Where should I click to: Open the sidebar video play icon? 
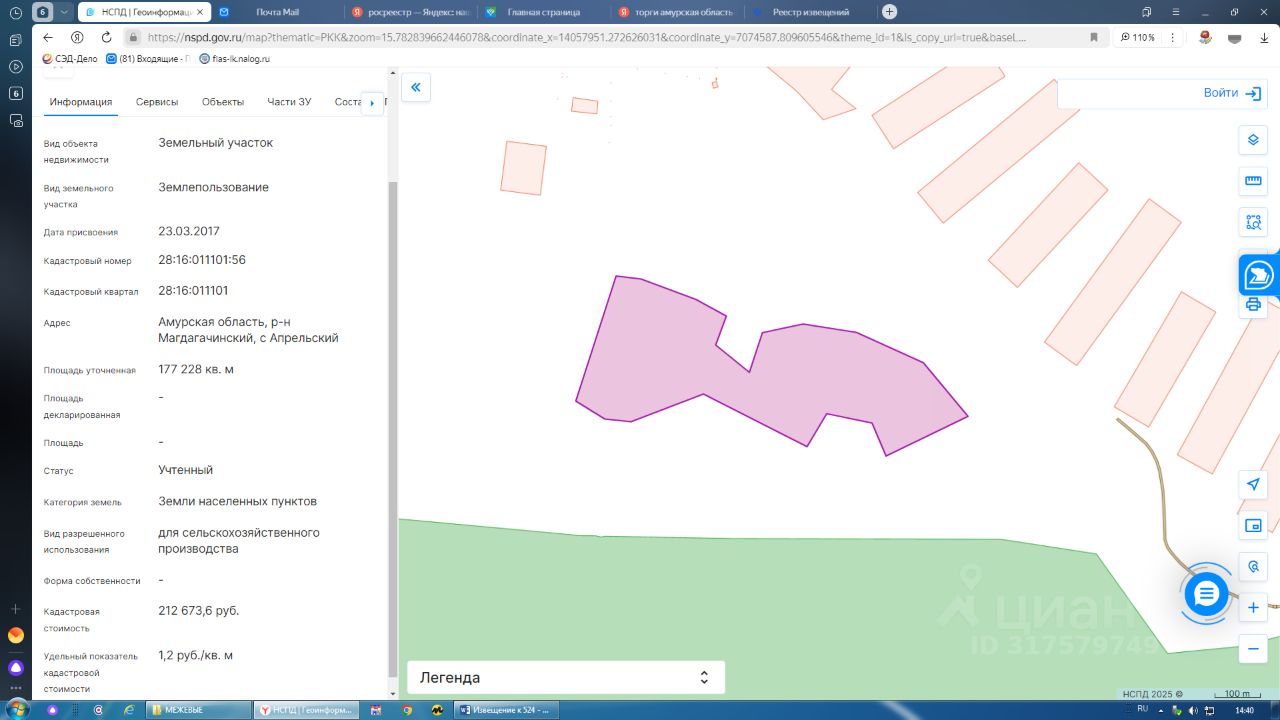tap(15, 67)
